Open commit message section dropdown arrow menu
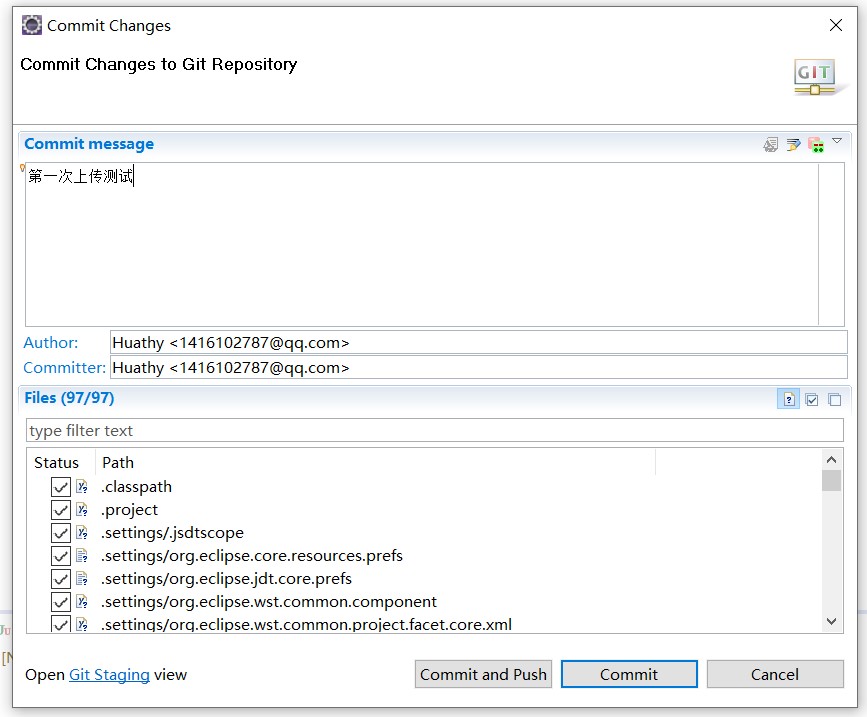The height and width of the screenshot is (717, 867). tap(837, 141)
